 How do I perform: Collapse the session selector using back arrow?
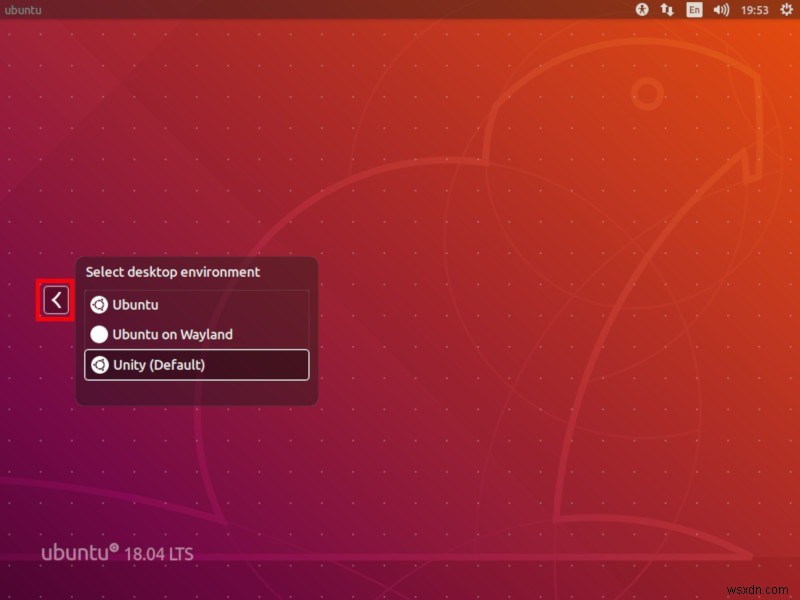[56, 300]
